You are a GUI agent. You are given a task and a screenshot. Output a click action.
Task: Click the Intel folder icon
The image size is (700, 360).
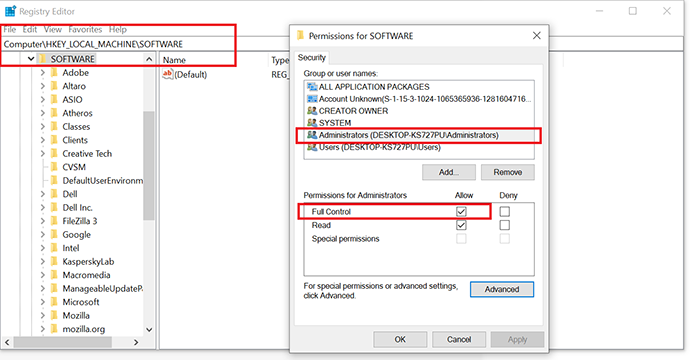(x=54, y=248)
